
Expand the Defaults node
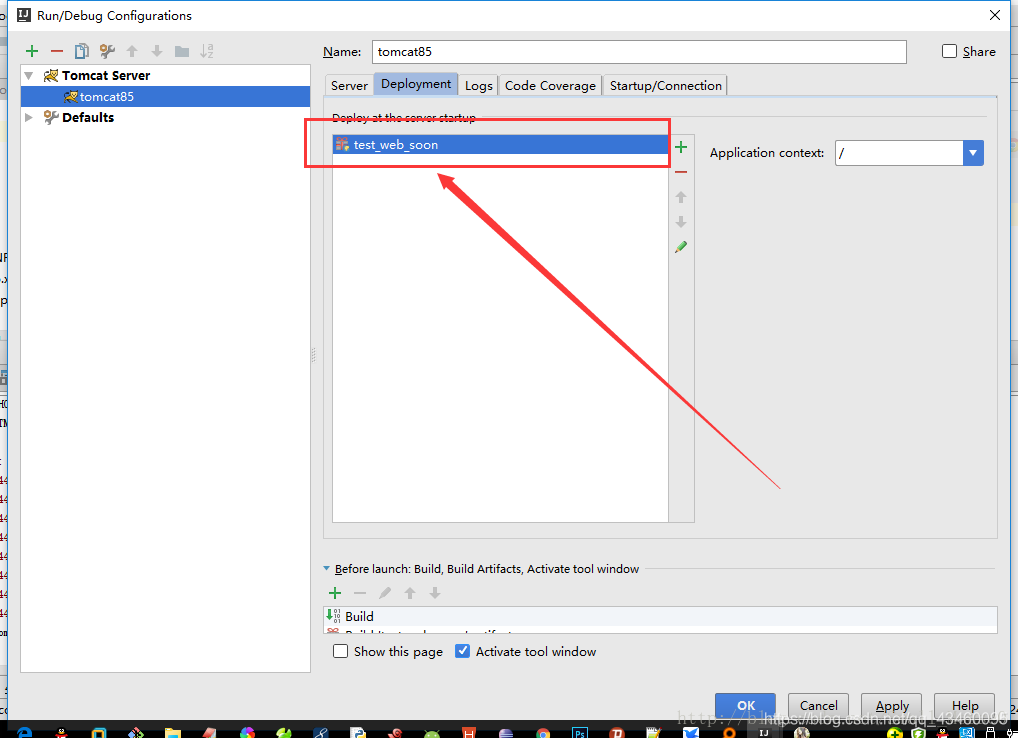[28, 117]
